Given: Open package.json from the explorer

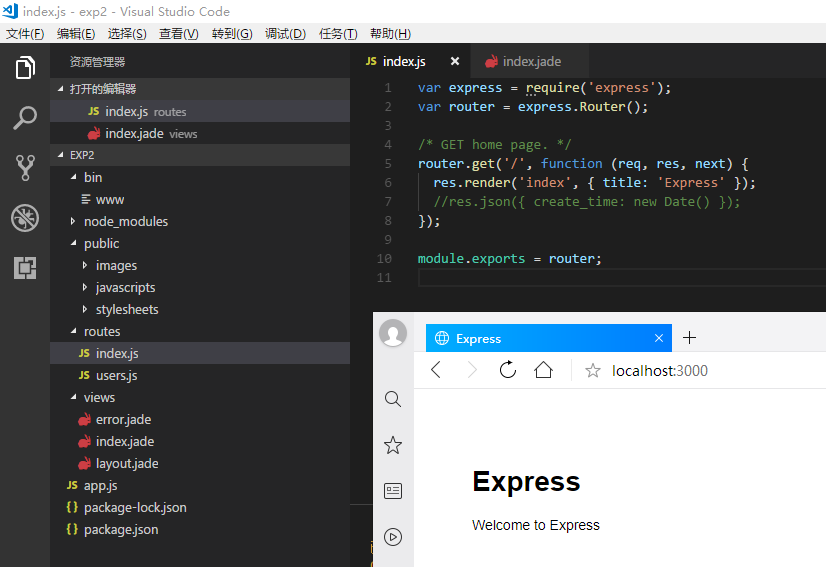Looking at the screenshot, I should pos(120,529).
